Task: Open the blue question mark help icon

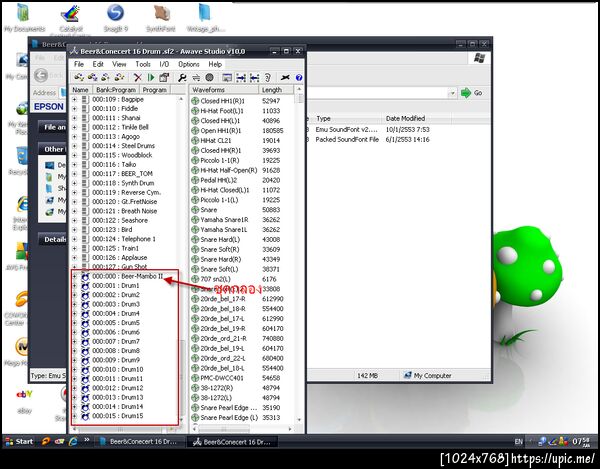Action: (x=299, y=78)
